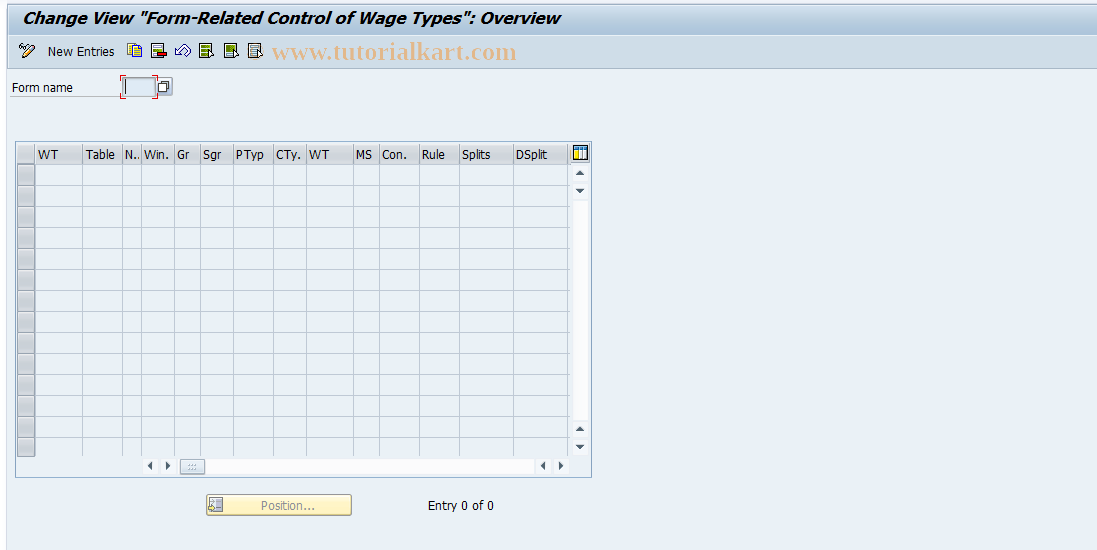Image resolution: width=1097 pixels, height=550 pixels.
Task: Open the table column configuration icon
Action: [x=580, y=153]
